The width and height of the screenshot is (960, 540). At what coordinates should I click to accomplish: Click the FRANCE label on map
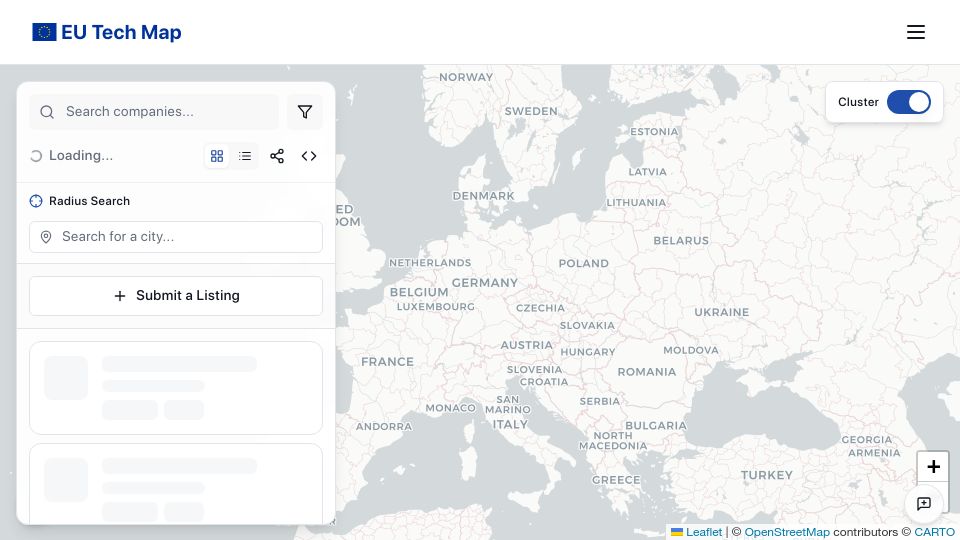point(388,362)
